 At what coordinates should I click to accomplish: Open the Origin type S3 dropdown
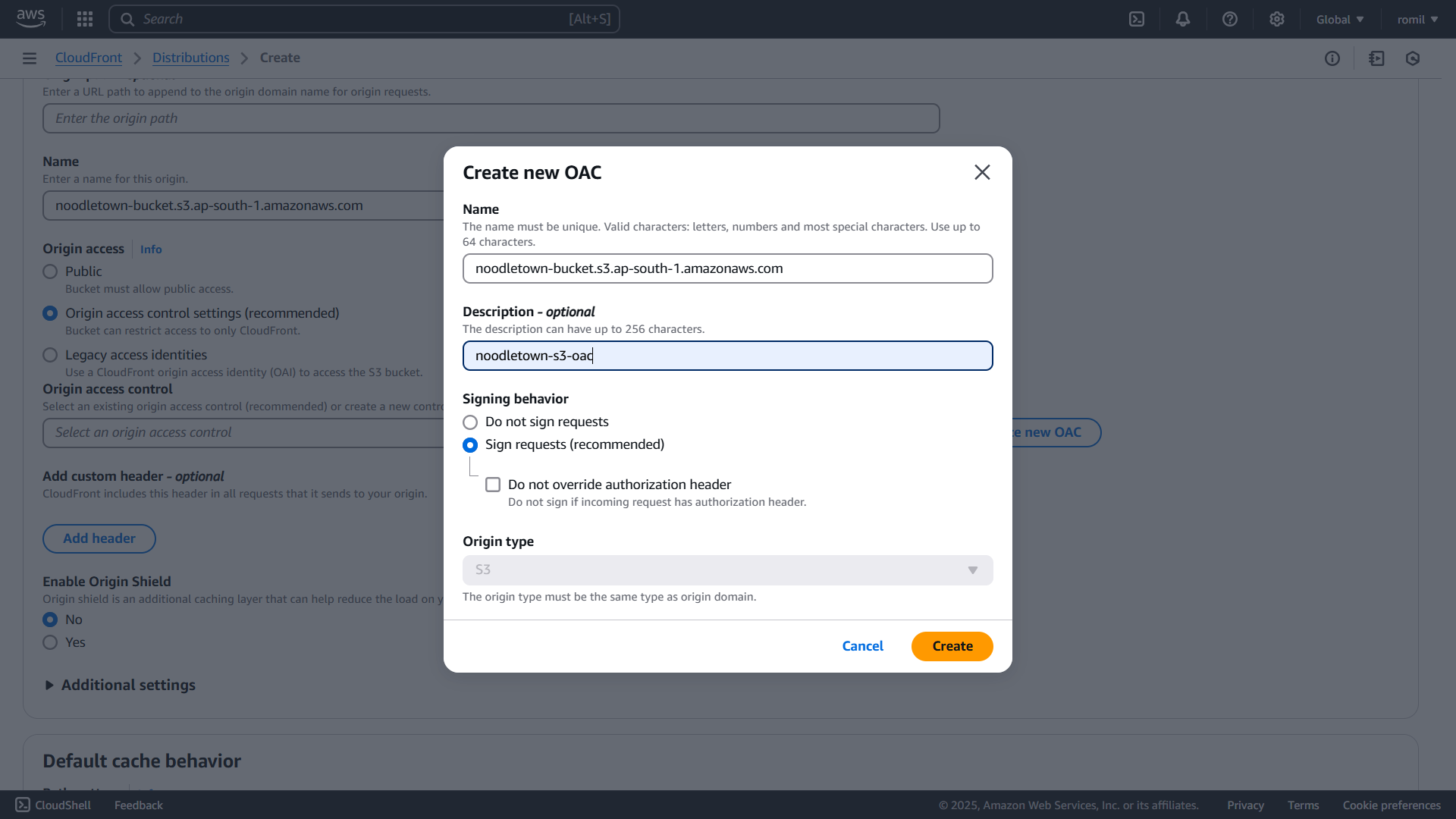coord(728,570)
